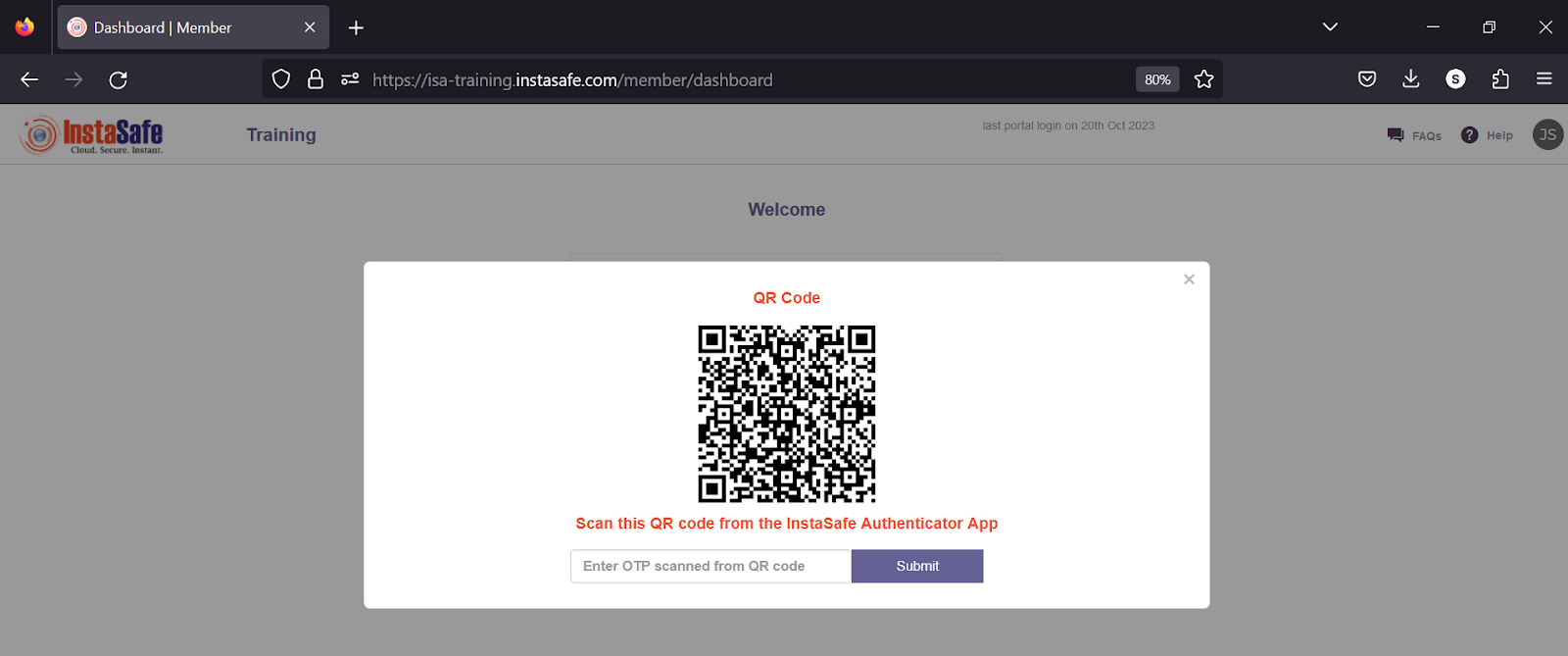Show site security padlock info
Image resolution: width=1568 pixels, height=656 pixels.
[x=316, y=79]
